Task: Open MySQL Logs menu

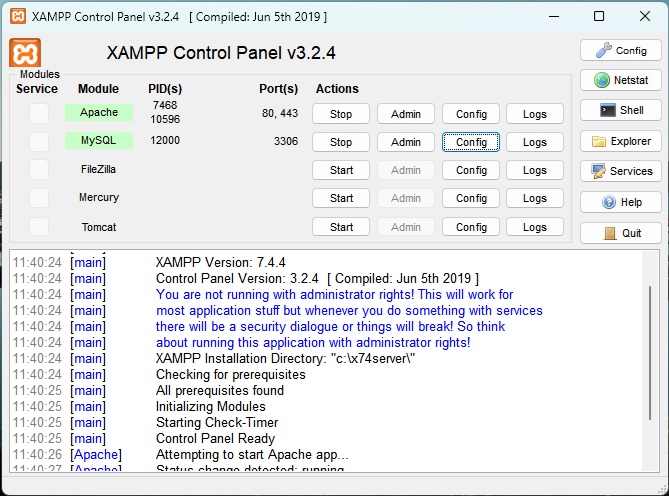Action: coord(535,142)
